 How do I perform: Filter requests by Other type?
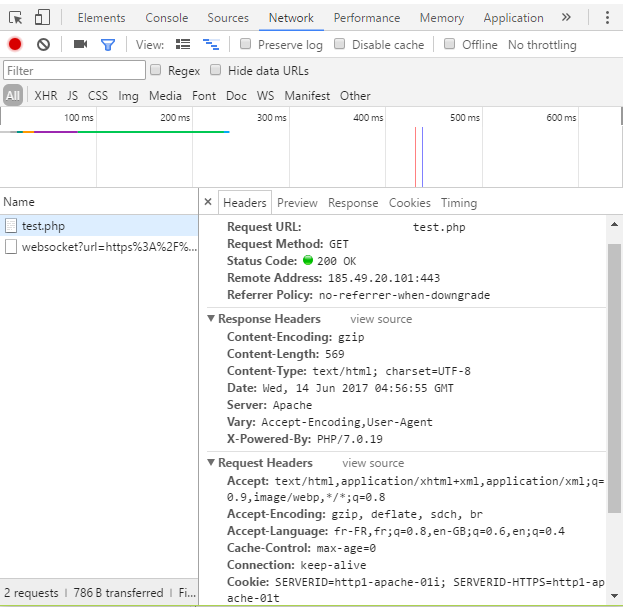[355, 96]
